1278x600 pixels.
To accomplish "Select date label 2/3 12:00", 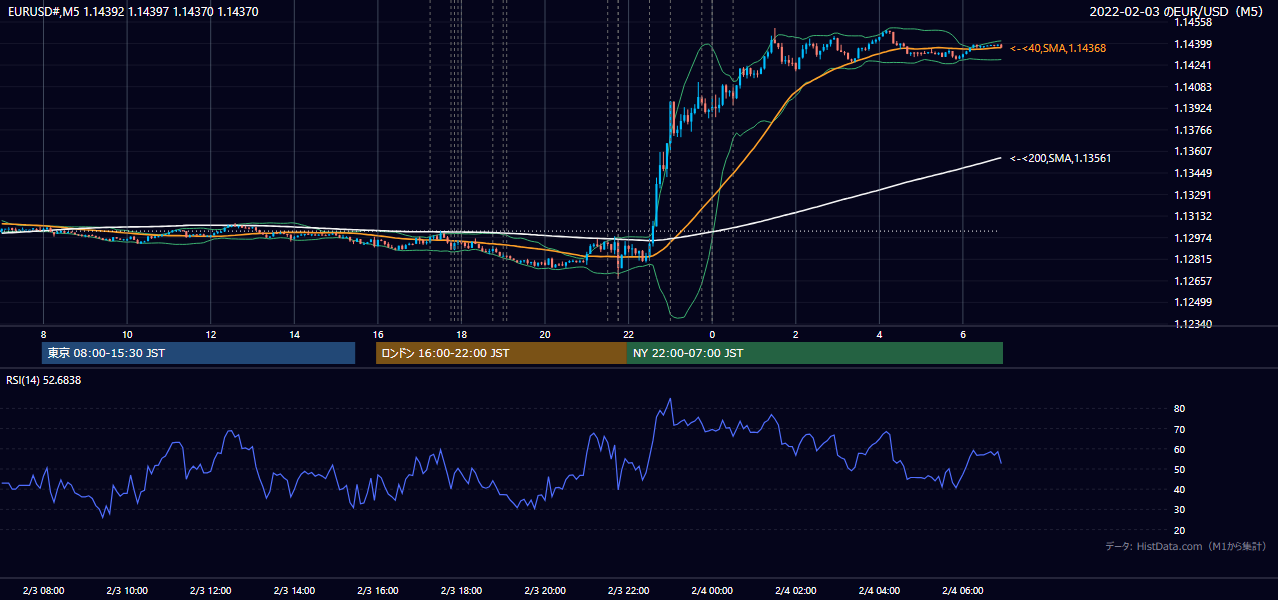I will [x=211, y=591].
